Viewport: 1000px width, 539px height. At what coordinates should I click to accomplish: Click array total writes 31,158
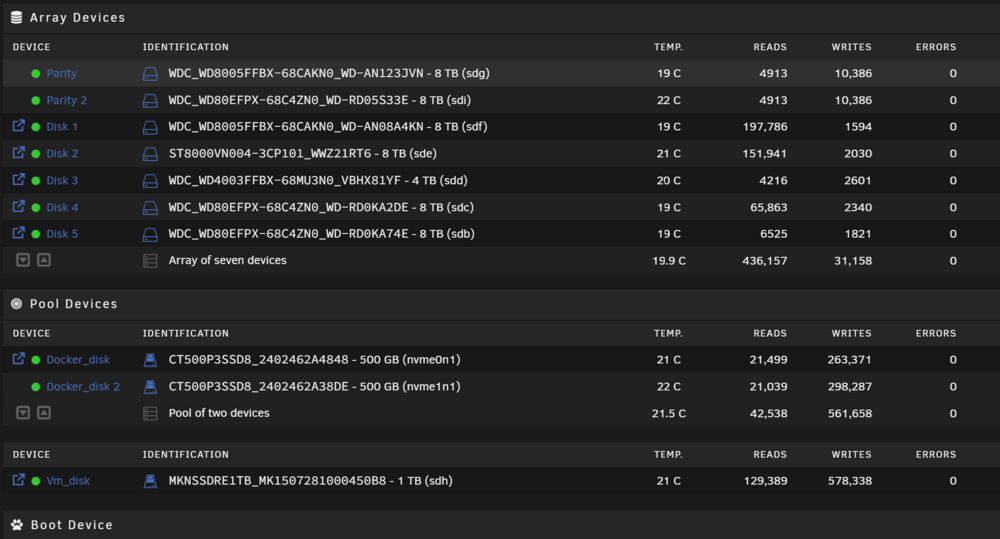[853, 261]
